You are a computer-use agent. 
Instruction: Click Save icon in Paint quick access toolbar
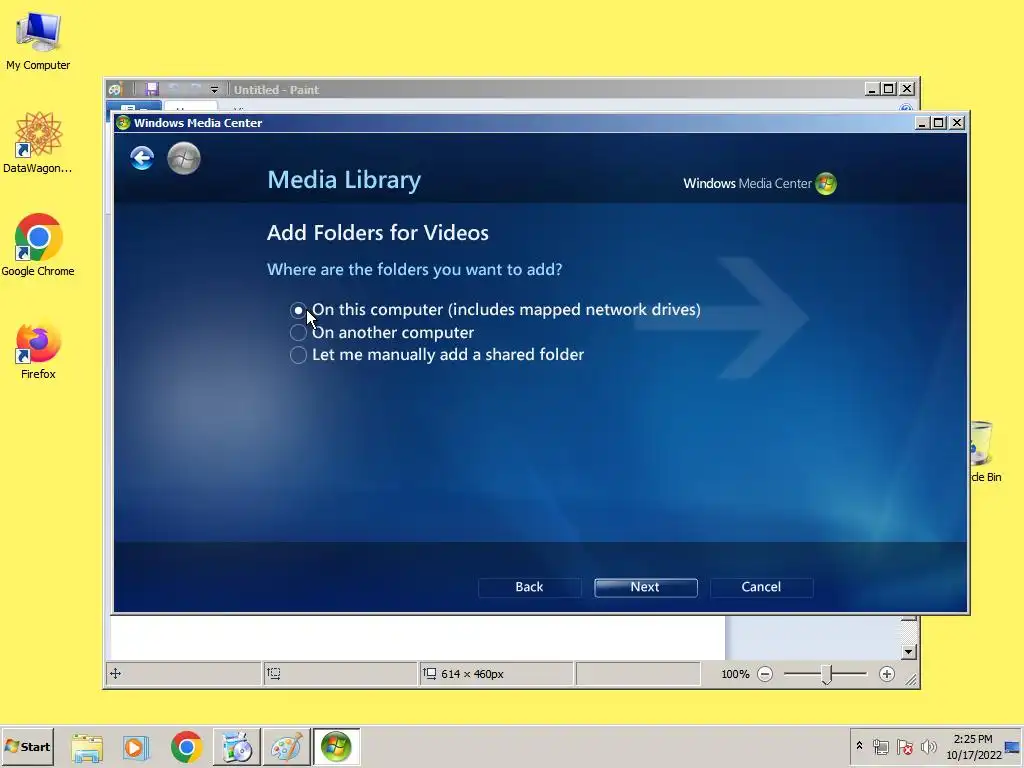pos(152,89)
